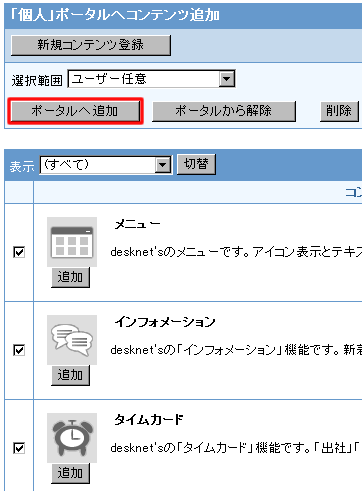This screenshot has width=362, height=491.
Task: Click the タイムカード alarm clock icon
Action: (x=72, y=438)
